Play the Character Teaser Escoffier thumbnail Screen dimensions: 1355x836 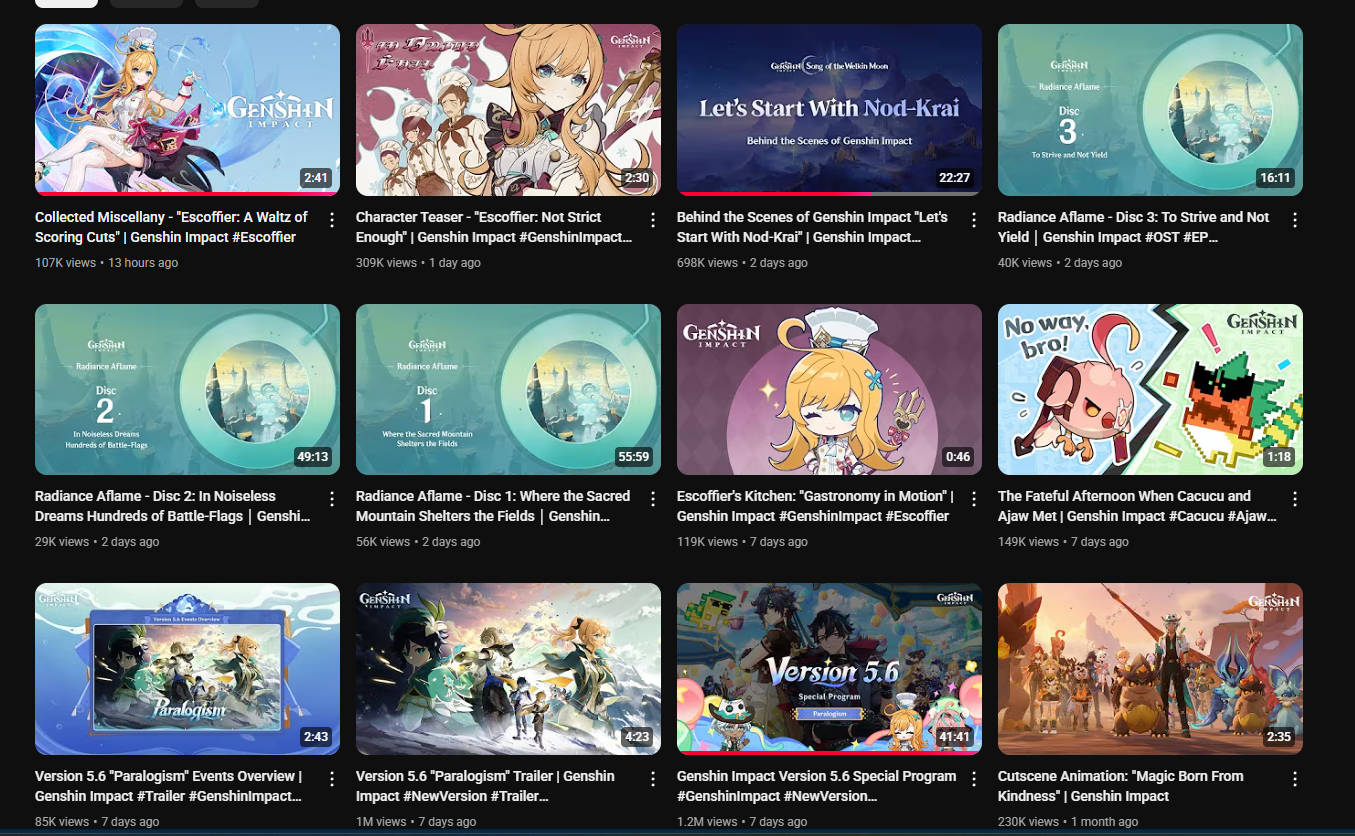click(508, 110)
